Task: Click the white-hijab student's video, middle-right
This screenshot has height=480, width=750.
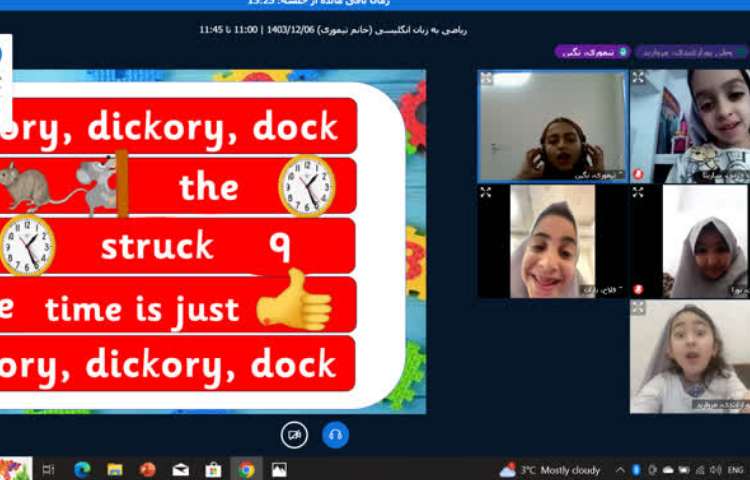Action: click(x=690, y=241)
